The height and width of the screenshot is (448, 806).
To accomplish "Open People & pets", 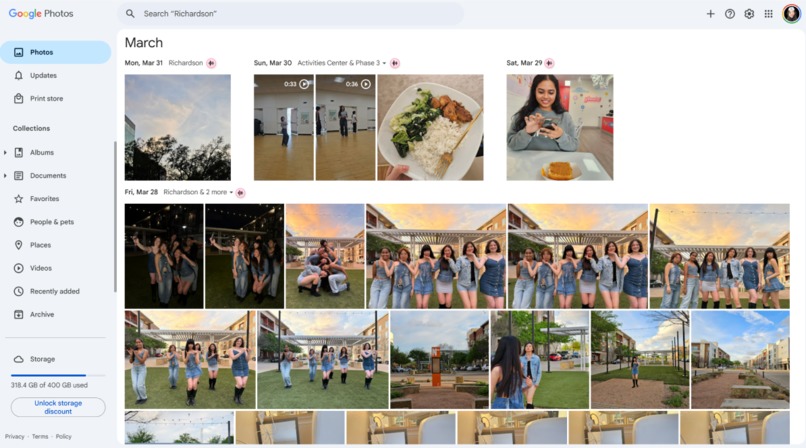I will pyautogui.click(x=52, y=222).
